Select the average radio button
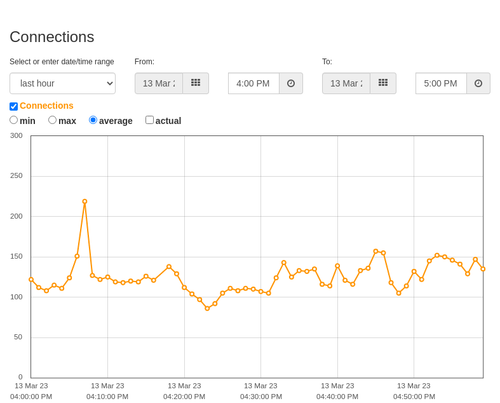The height and width of the screenshot is (403, 500). pos(93,120)
